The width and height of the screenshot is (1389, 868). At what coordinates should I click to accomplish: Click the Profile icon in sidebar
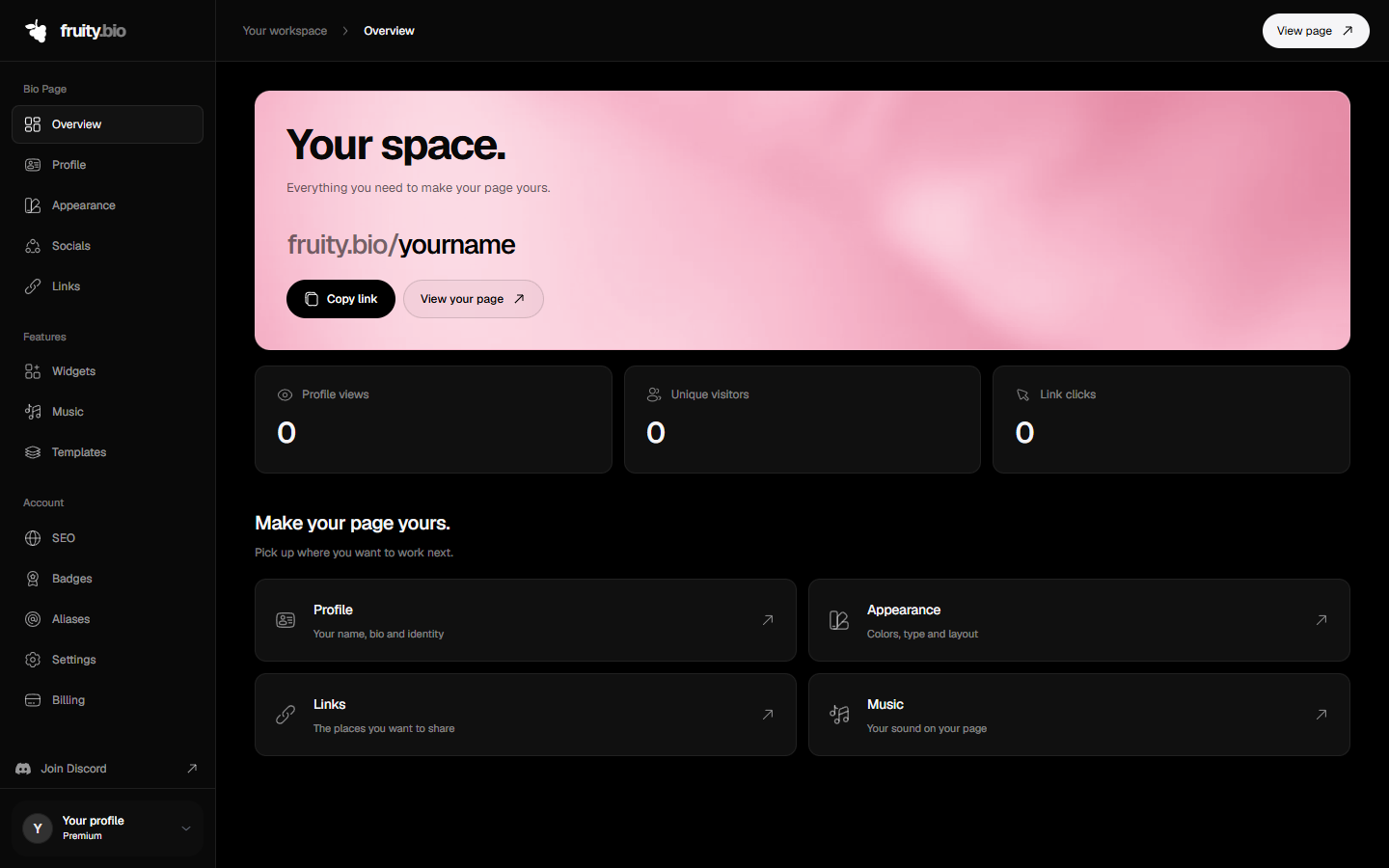tap(33, 165)
